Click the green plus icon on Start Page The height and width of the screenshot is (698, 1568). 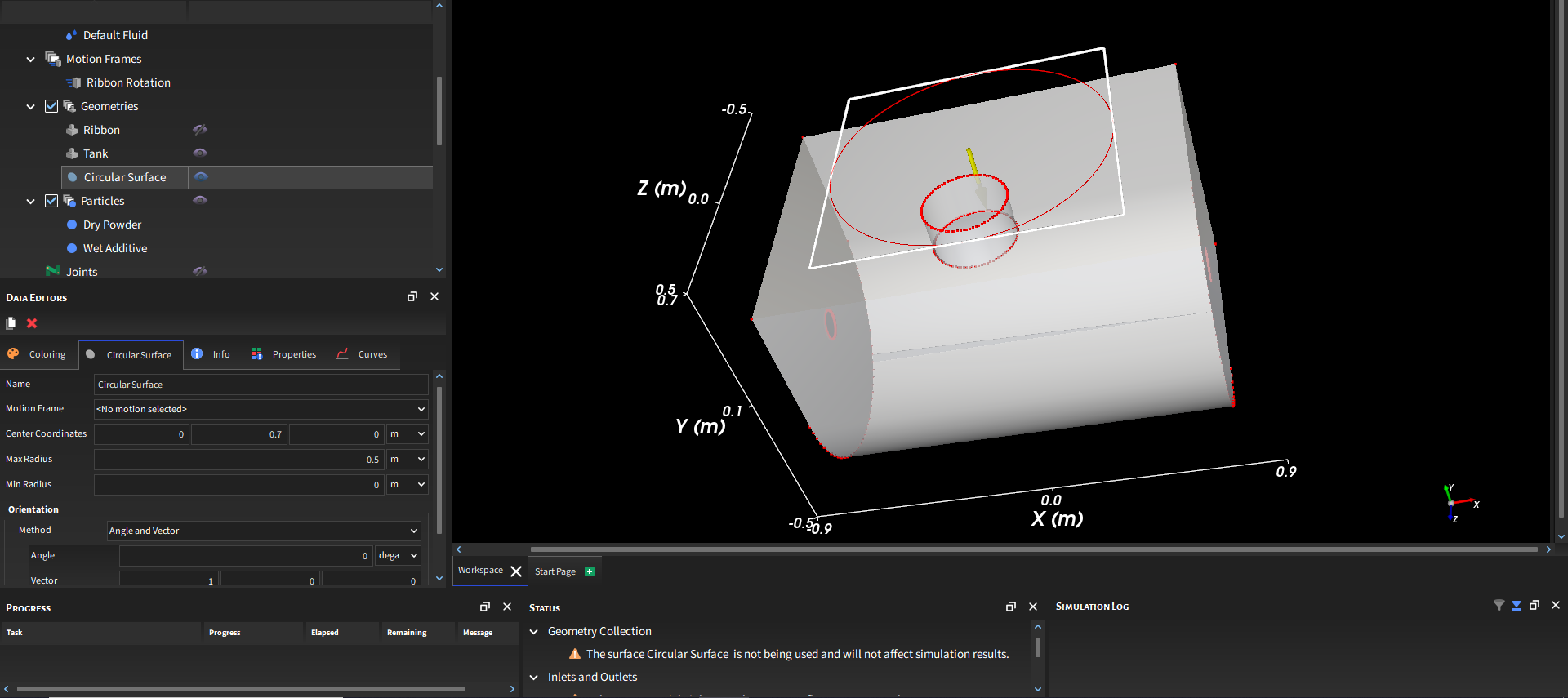click(x=590, y=571)
